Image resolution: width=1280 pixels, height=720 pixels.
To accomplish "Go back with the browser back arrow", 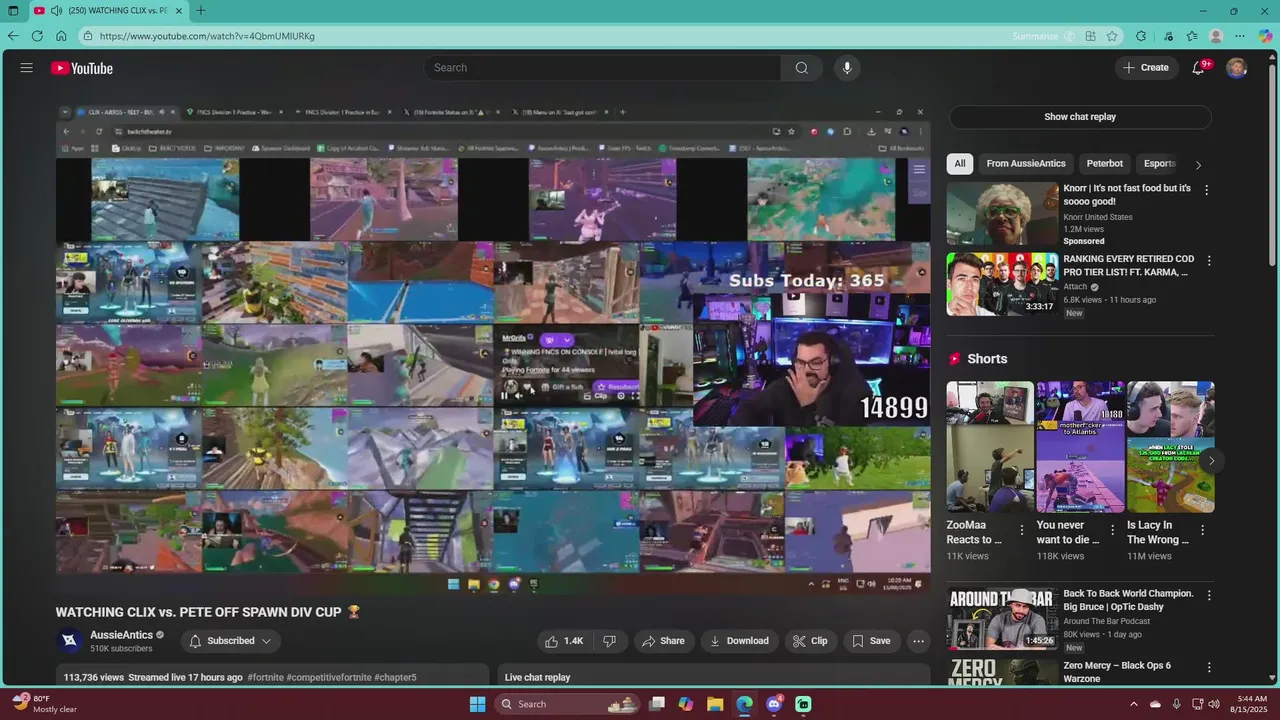I will tap(13, 36).
